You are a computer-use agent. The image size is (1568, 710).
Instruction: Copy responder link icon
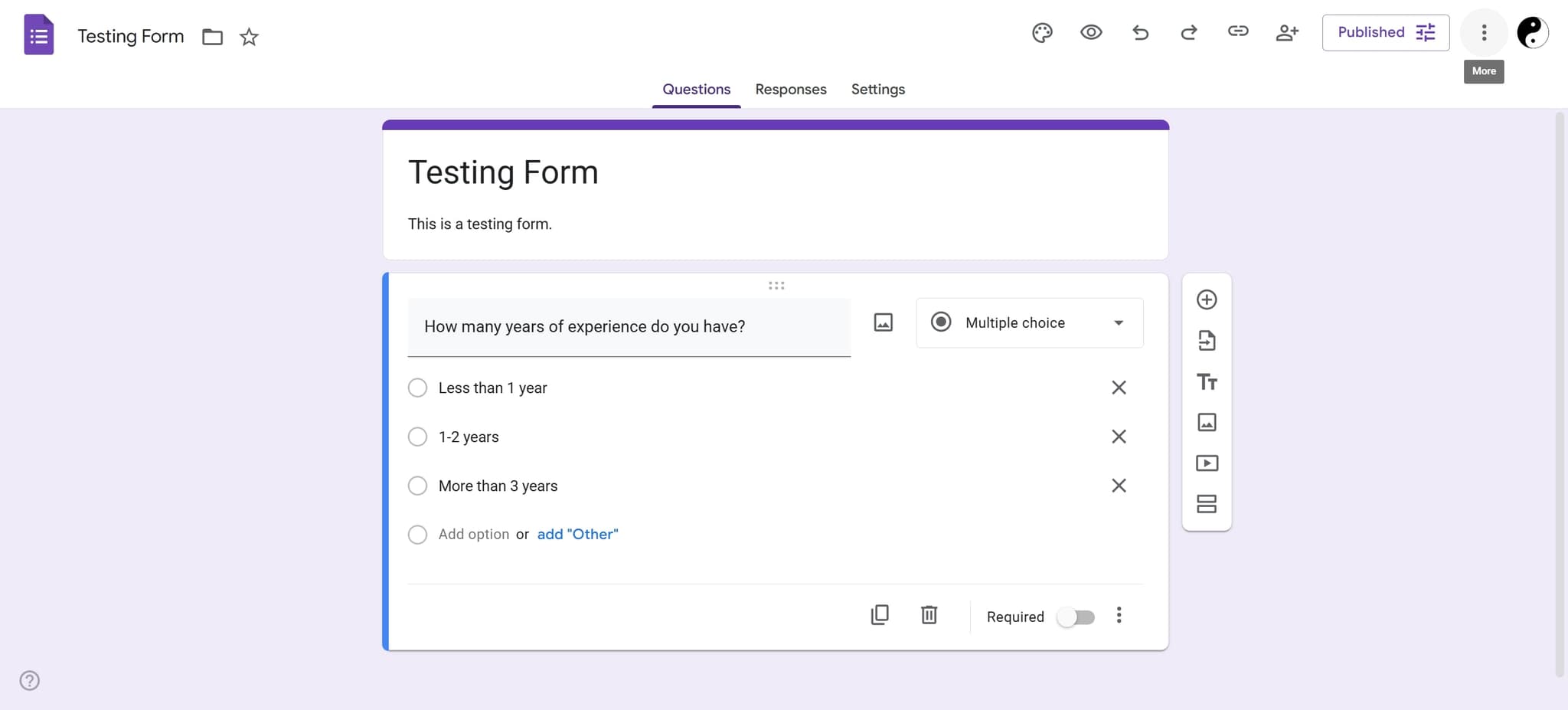tap(1238, 31)
